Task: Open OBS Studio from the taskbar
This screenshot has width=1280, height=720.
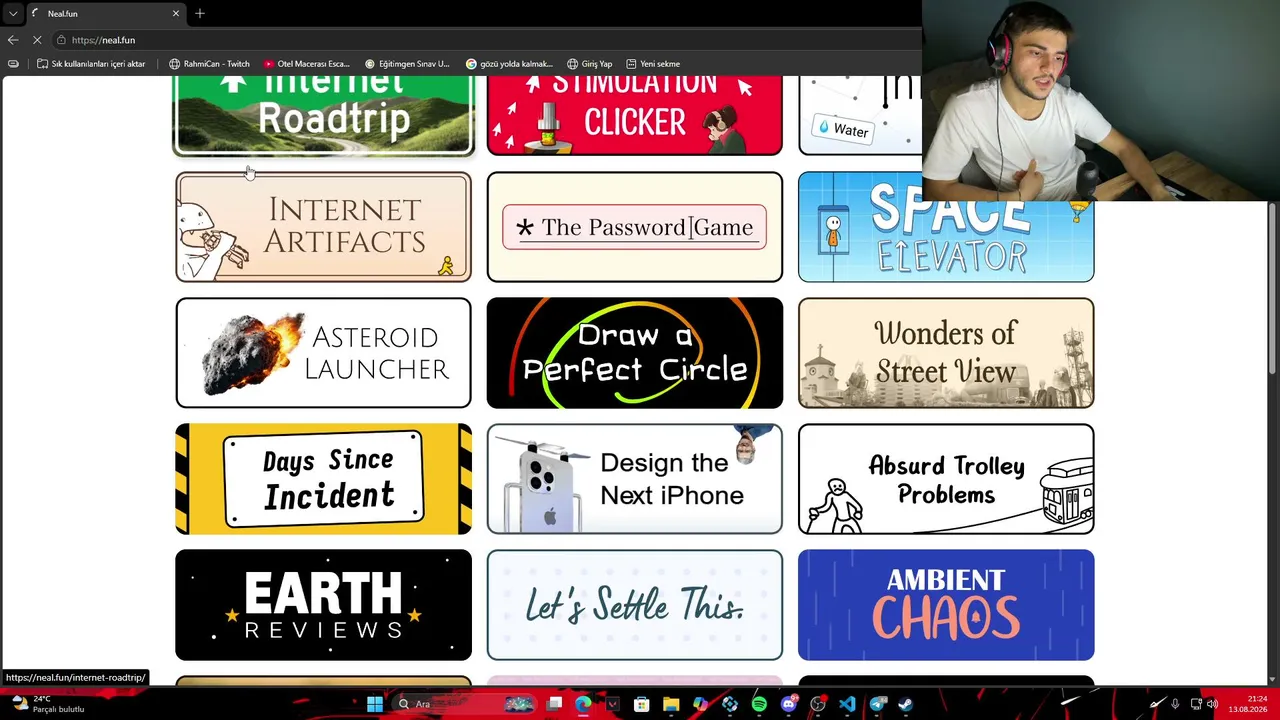Action: coord(818,704)
